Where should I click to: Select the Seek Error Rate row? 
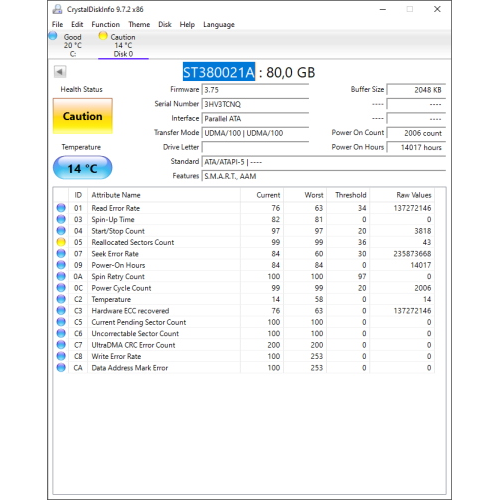pyautogui.click(x=244, y=254)
